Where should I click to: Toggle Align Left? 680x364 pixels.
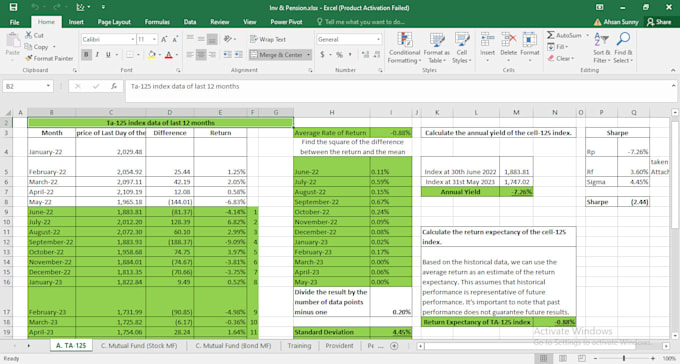click(190, 55)
